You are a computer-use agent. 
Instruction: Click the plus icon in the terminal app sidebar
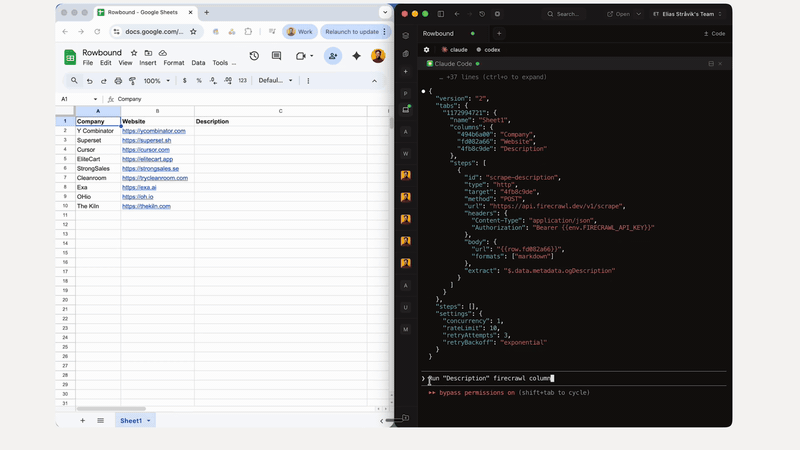[x=406, y=71]
